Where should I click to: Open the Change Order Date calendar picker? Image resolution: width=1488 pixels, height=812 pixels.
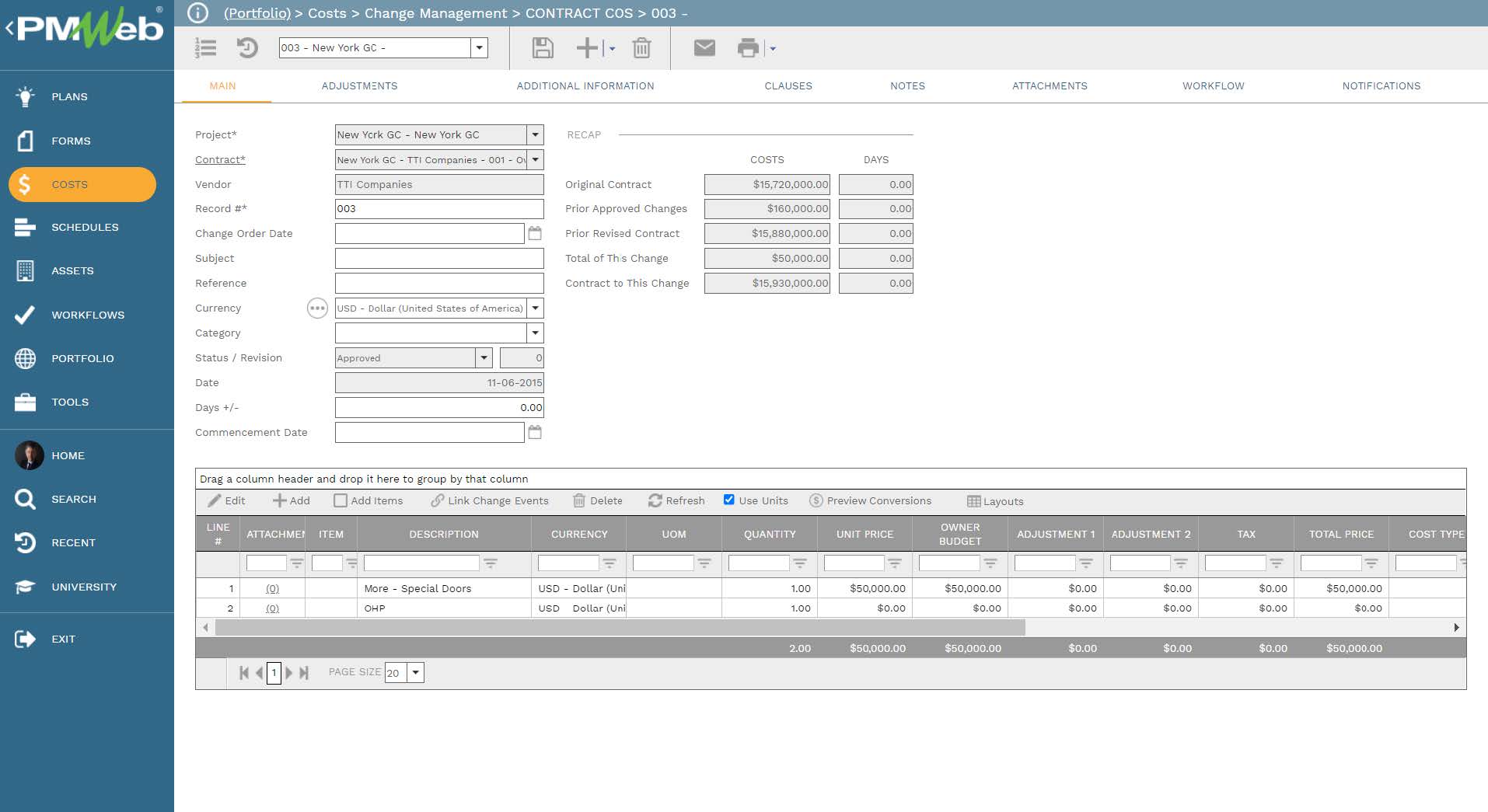[x=535, y=233]
